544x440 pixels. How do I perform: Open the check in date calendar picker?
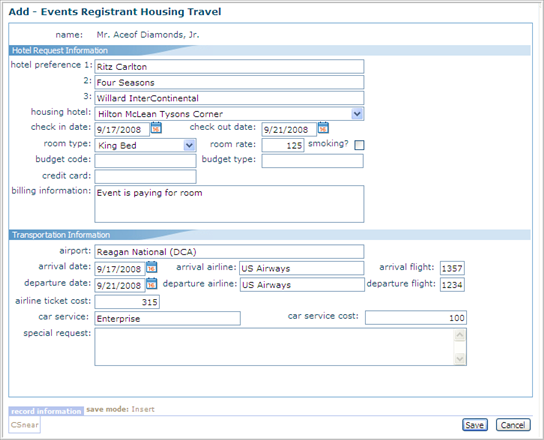tap(156, 128)
